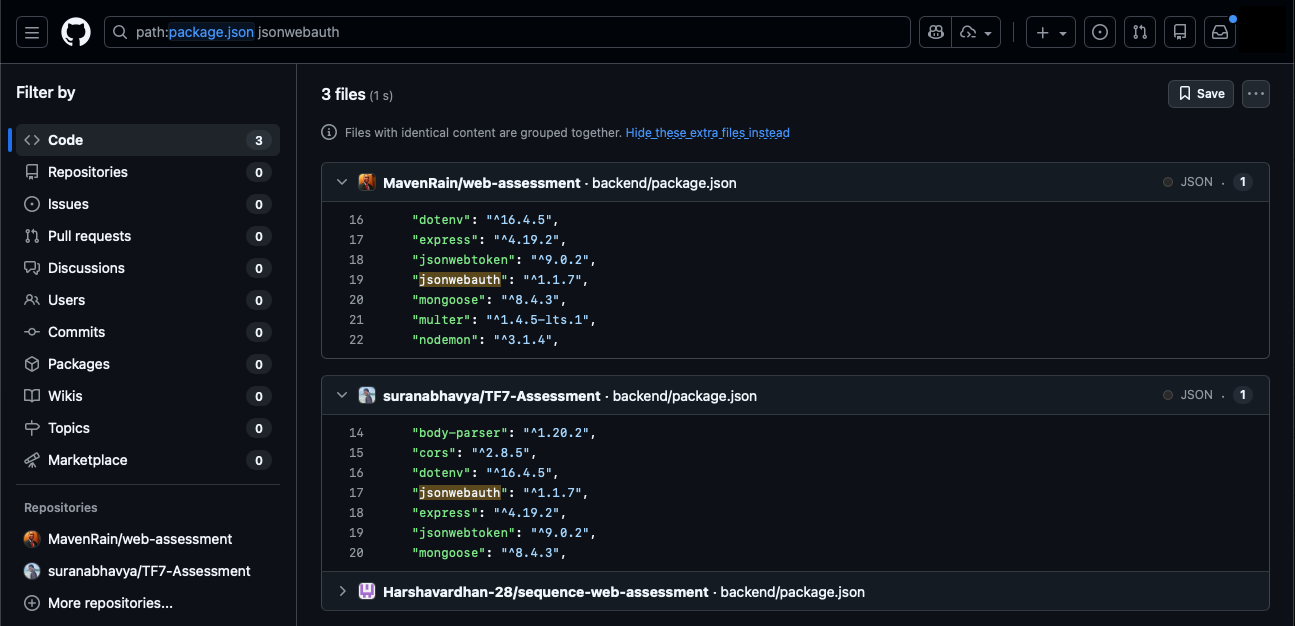1295x626 pixels.
Task: Open the issues icon in header
Action: tap(1100, 32)
